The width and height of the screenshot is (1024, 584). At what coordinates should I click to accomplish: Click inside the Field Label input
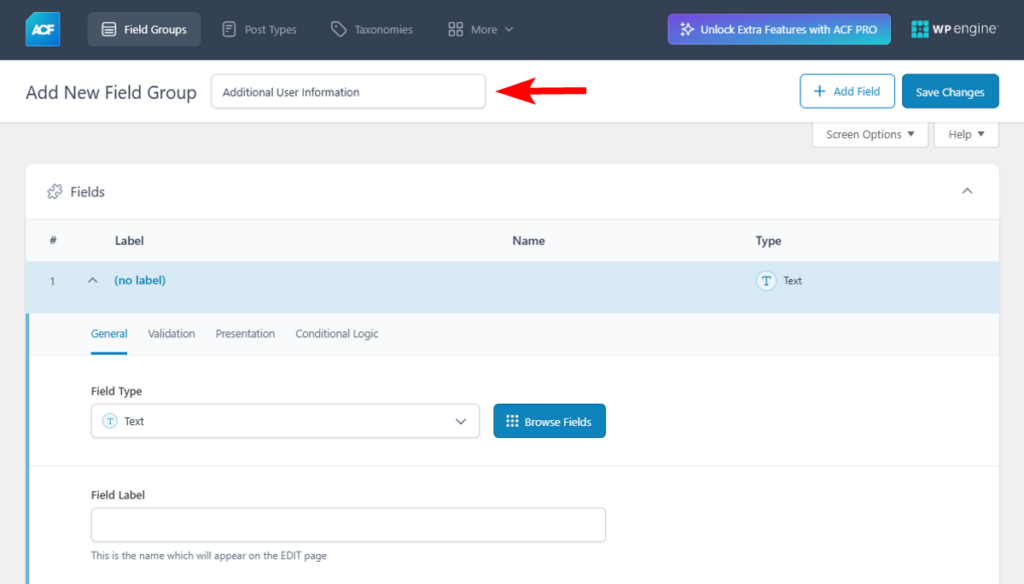click(348, 524)
